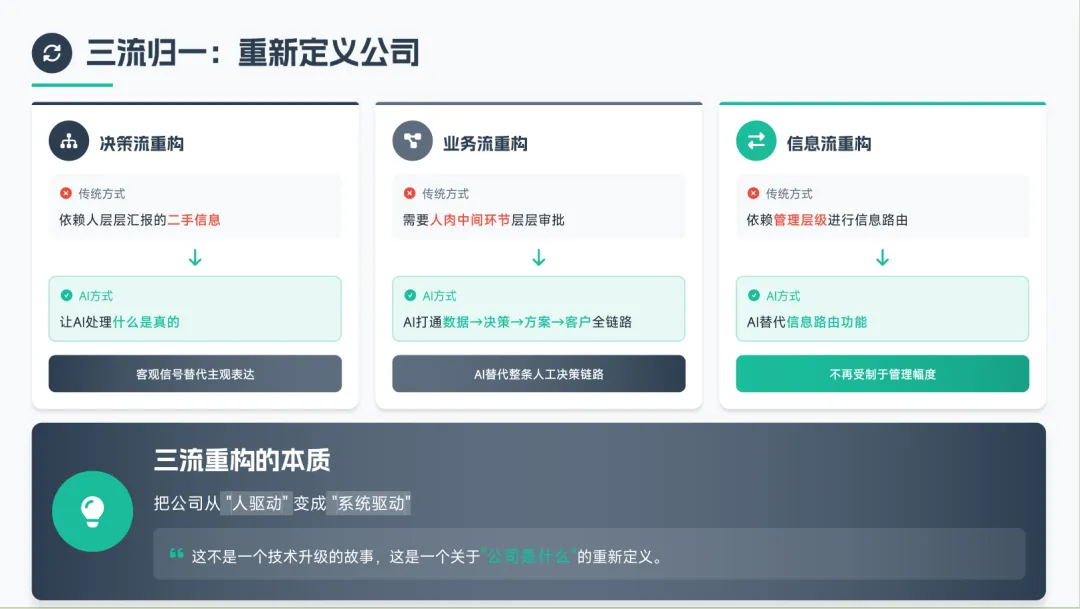The width and height of the screenshot is (1080, 609).
Task: Click the green swap-arrows icon beside 信息流重构
Action: click(x=756, y=141)
